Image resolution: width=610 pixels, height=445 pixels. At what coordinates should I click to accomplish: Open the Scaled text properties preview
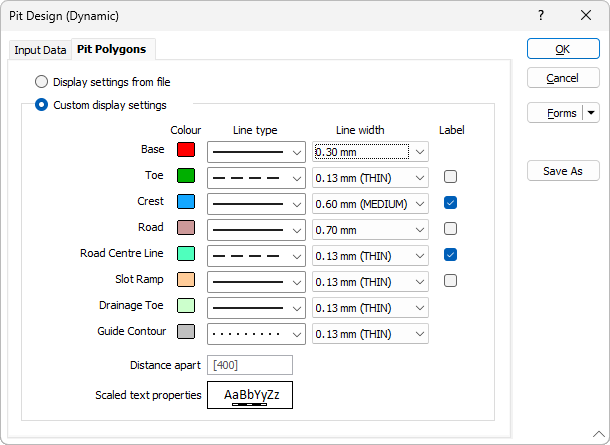coord(250,395)
